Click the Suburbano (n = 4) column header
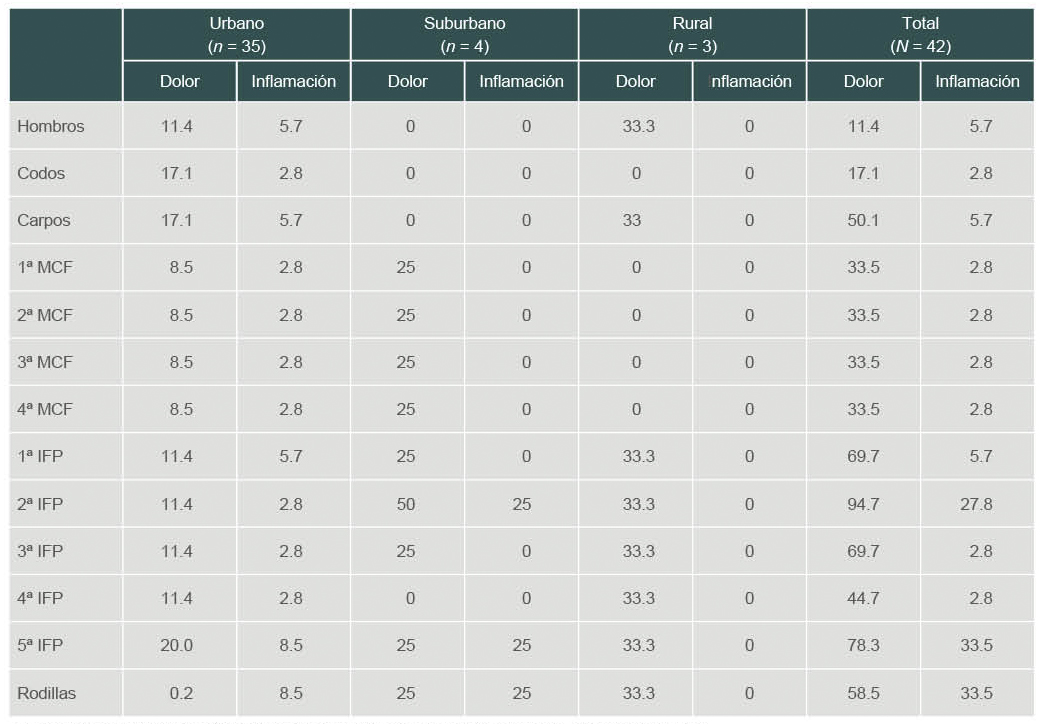 (x=464, y=35)
